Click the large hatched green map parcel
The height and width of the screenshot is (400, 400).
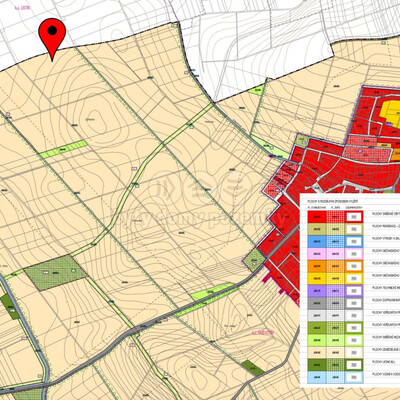[x=56, y=273]
